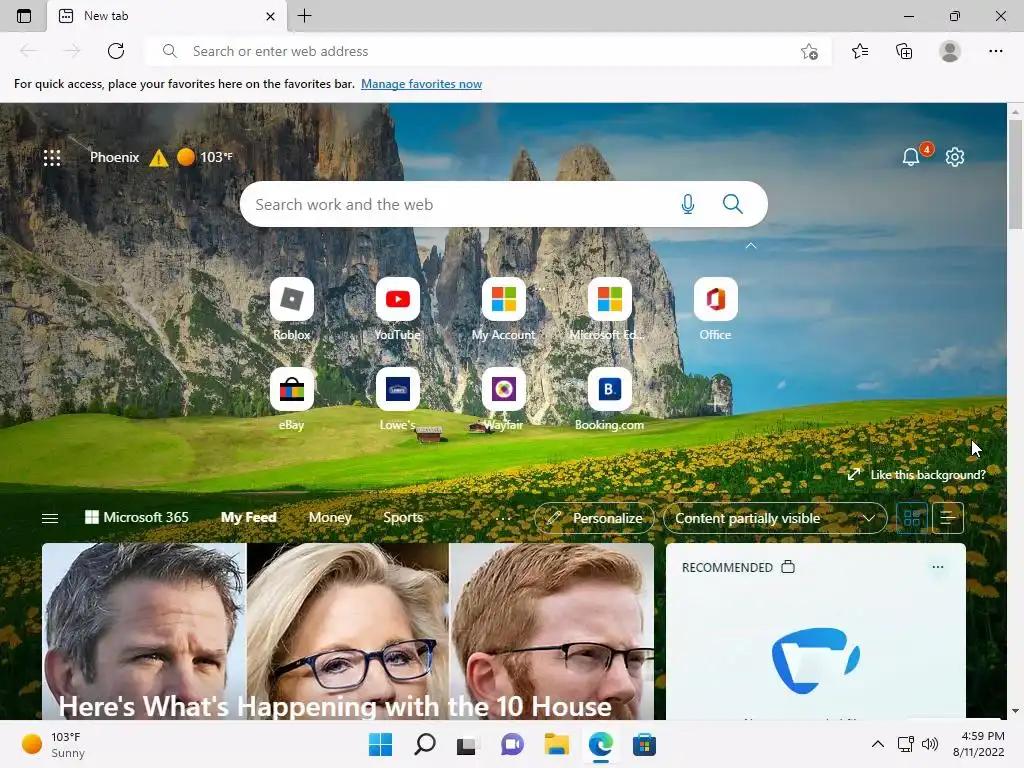Open the tab actions menu icon
The height and width of the screenshot is (768, 1024).
(24, 16)
